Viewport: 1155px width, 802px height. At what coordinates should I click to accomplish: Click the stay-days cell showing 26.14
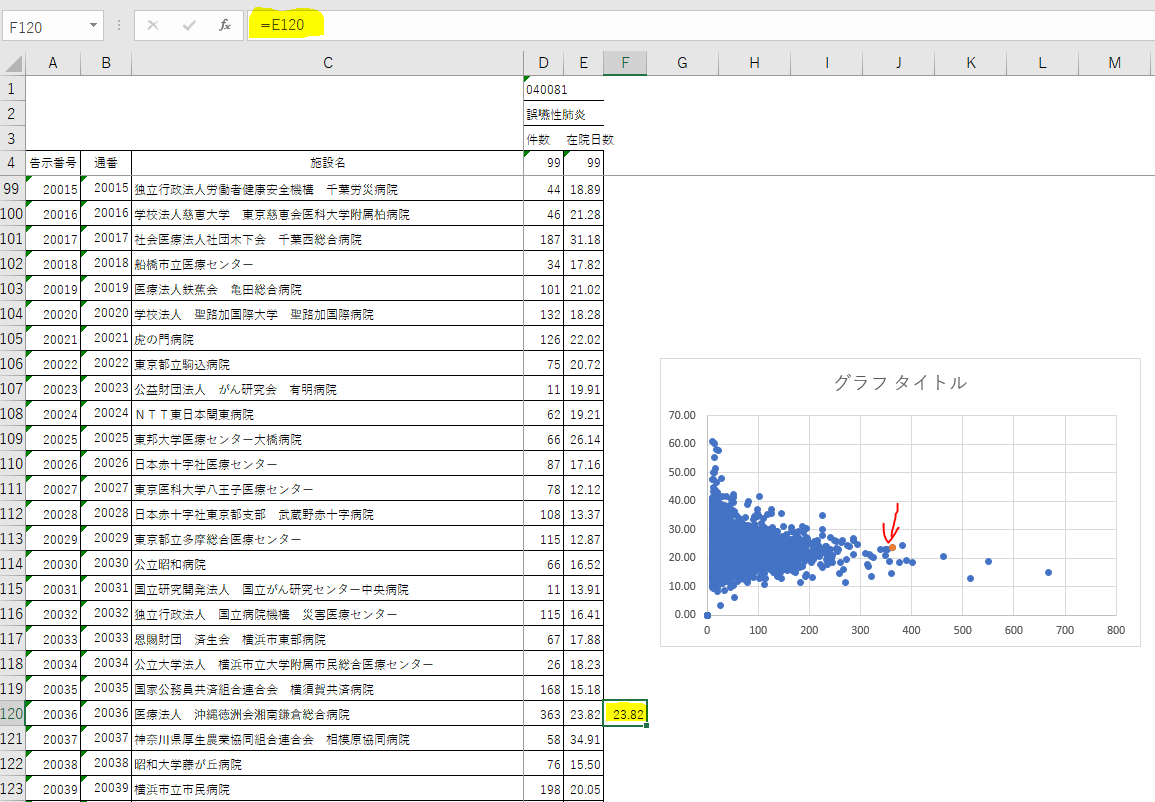click(x=583, y=439)
